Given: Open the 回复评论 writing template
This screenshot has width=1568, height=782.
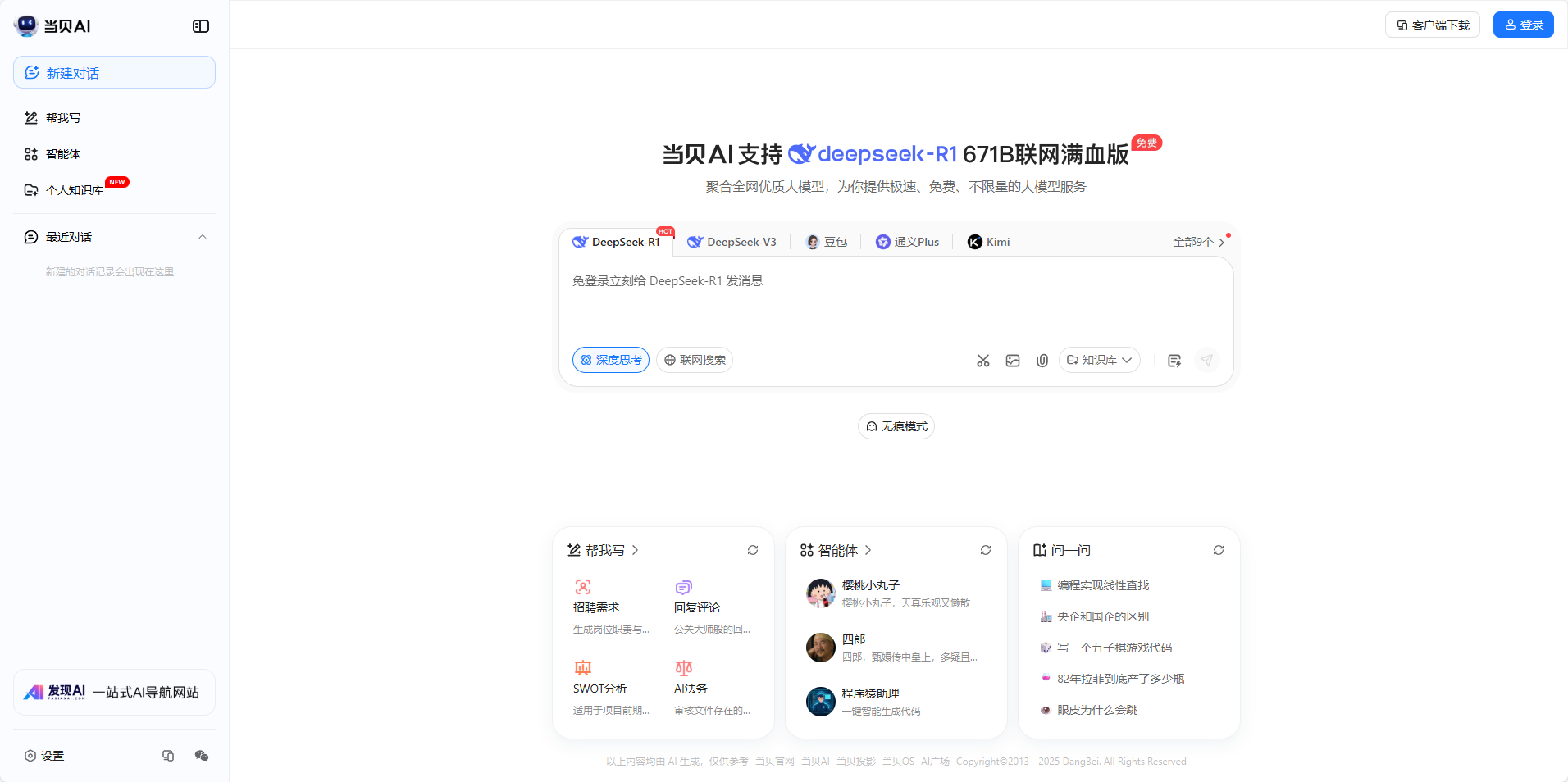Looking at the screenshot, I should coord(712,607).
